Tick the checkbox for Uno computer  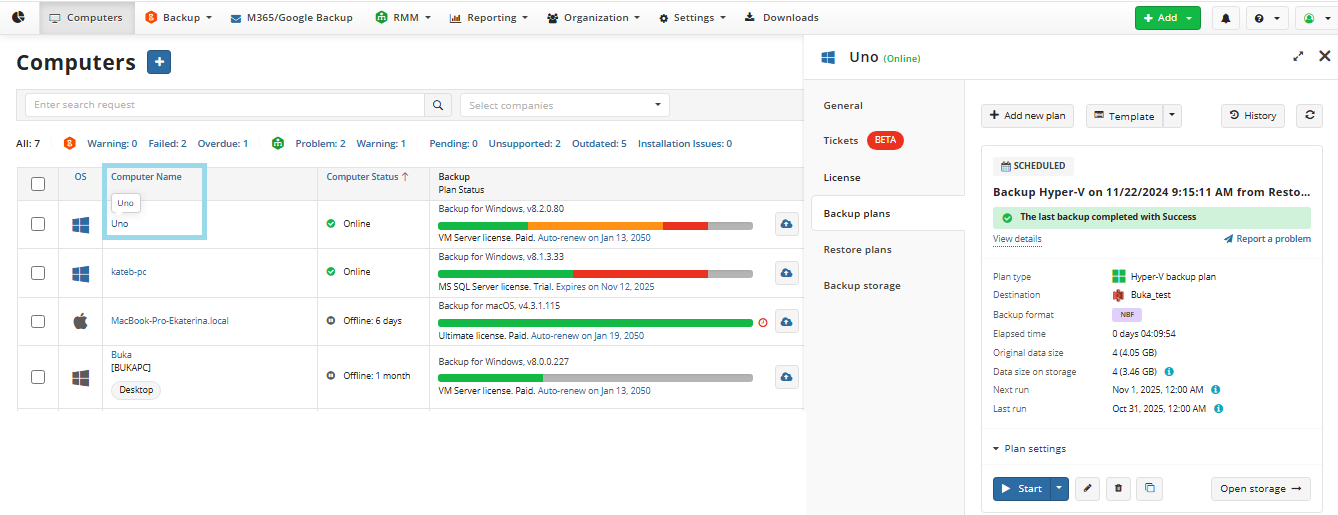coord(38,224)
